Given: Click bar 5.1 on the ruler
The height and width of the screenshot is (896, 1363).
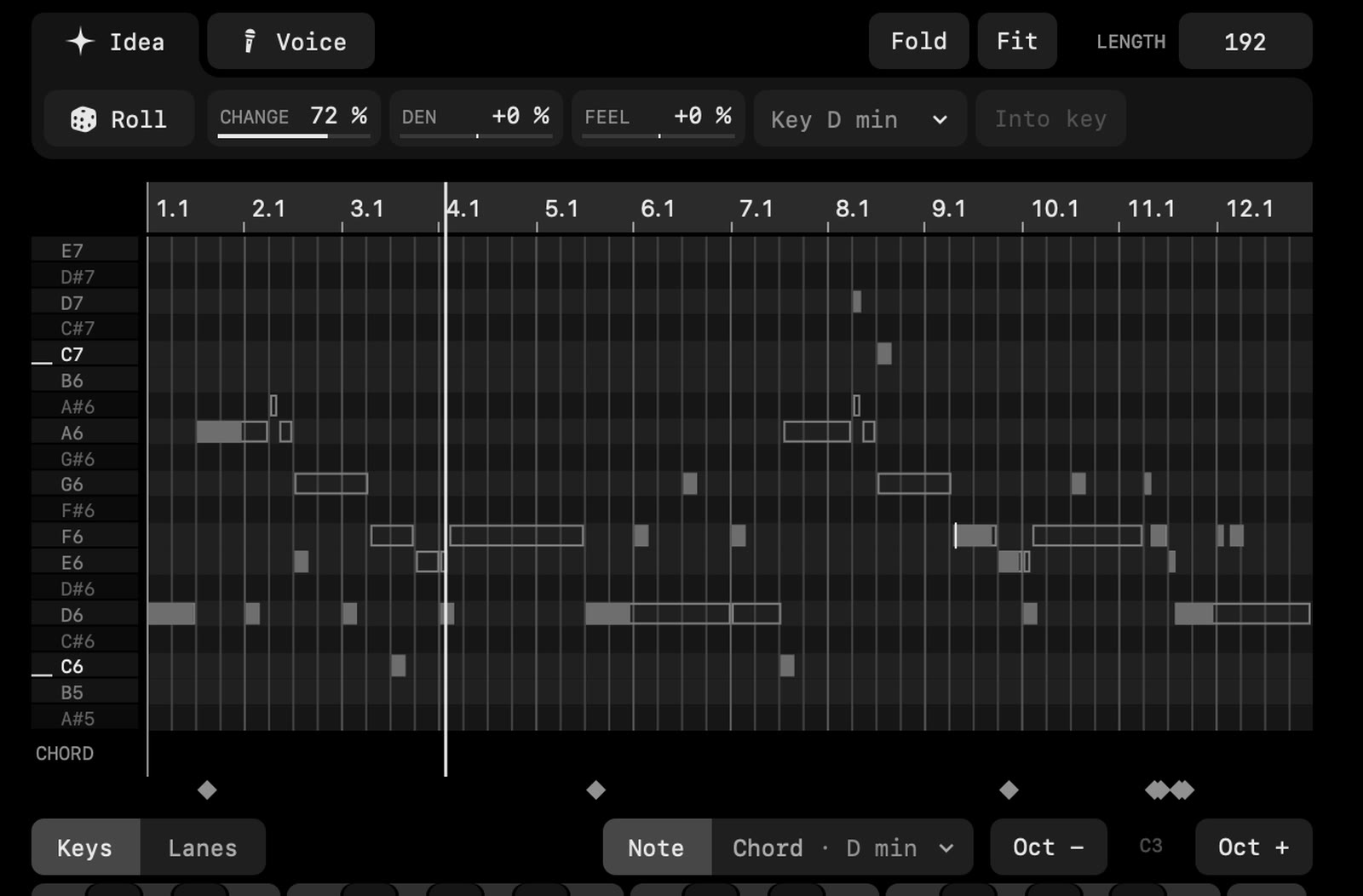Looking at the screenshot, I should tap(561, 209).
